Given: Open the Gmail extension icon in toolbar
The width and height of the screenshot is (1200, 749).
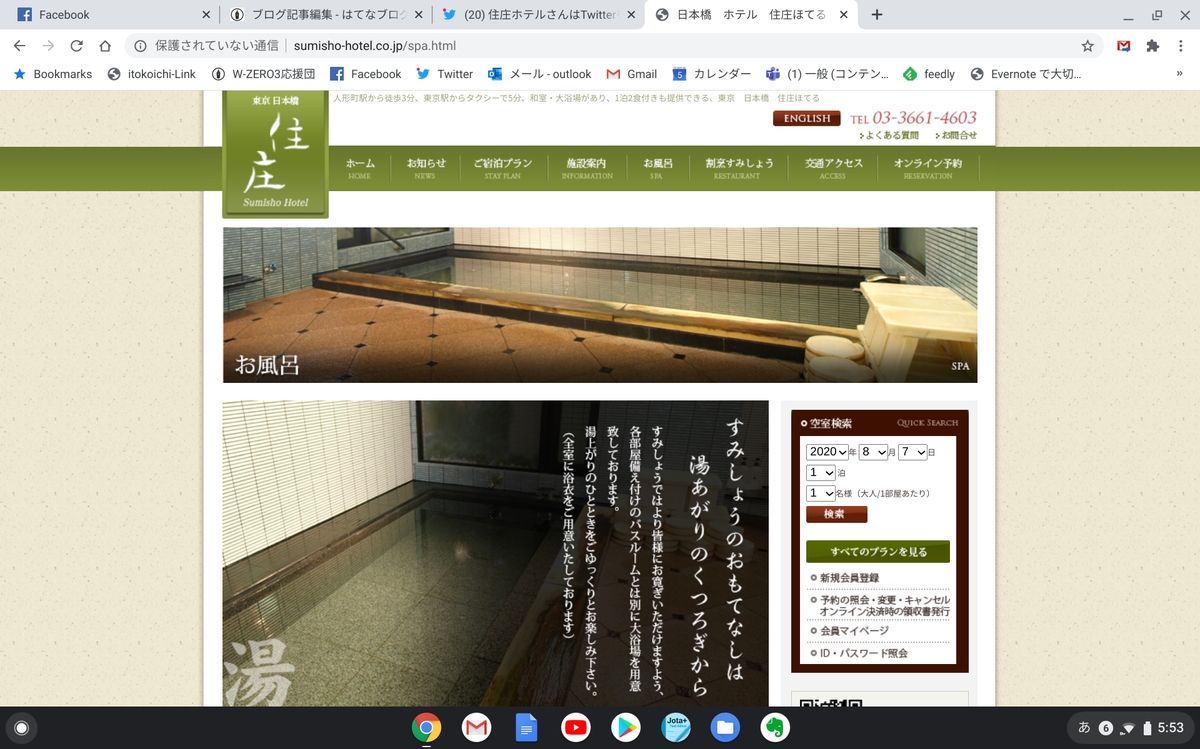Looking at the screenshot, I should pyautogui.click(x=1124, y=46).
